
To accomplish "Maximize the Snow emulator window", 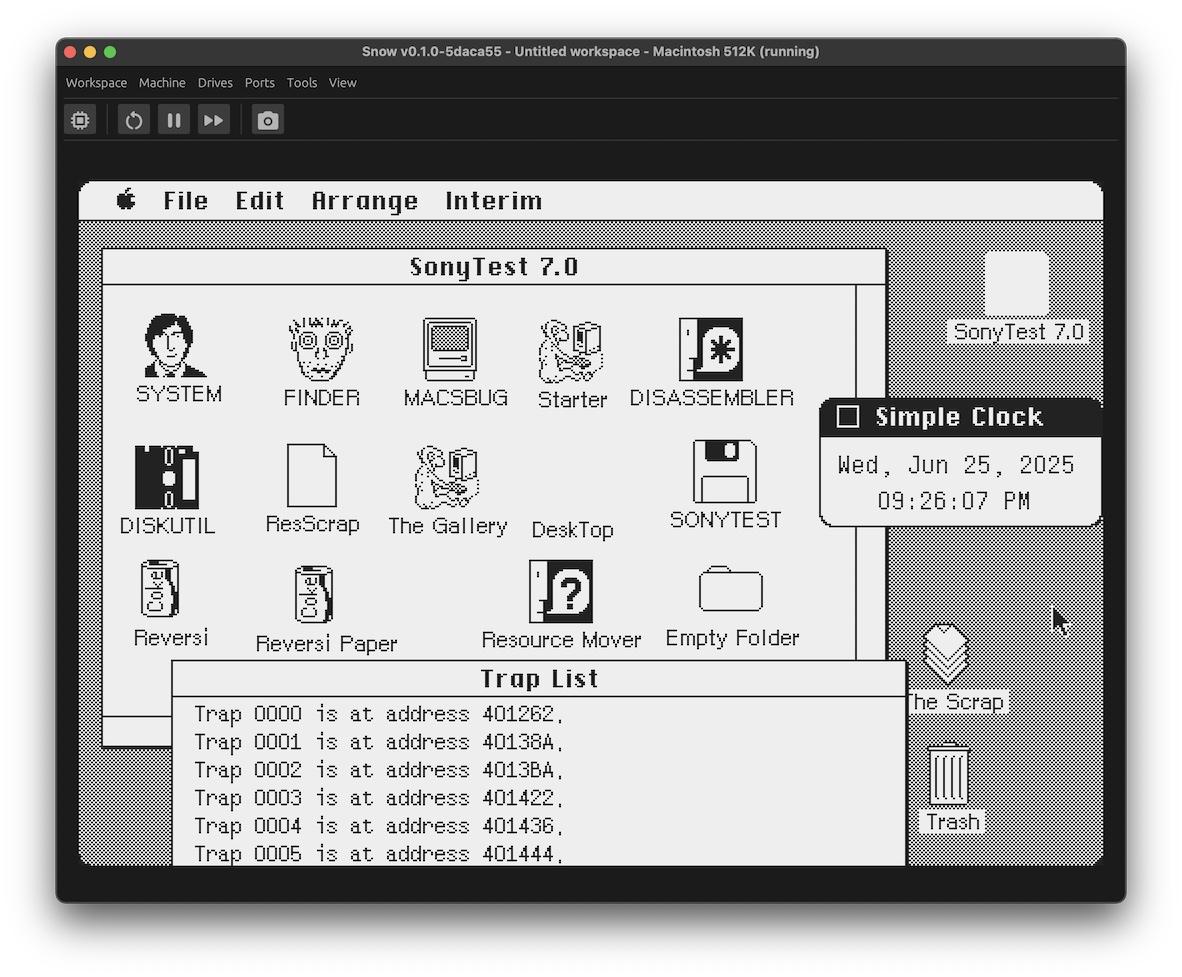I will pyautogui.click(x=110, y=51).
